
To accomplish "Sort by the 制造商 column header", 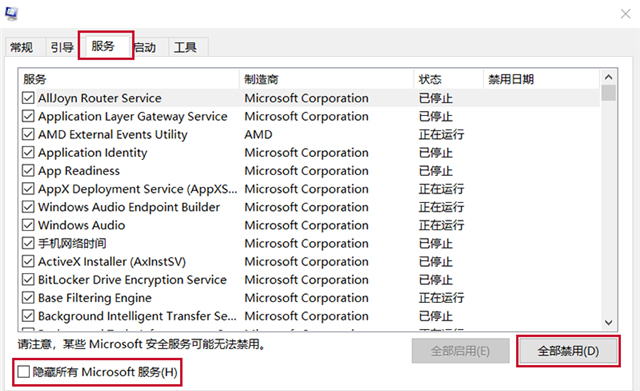I will [x=327, y=79].
